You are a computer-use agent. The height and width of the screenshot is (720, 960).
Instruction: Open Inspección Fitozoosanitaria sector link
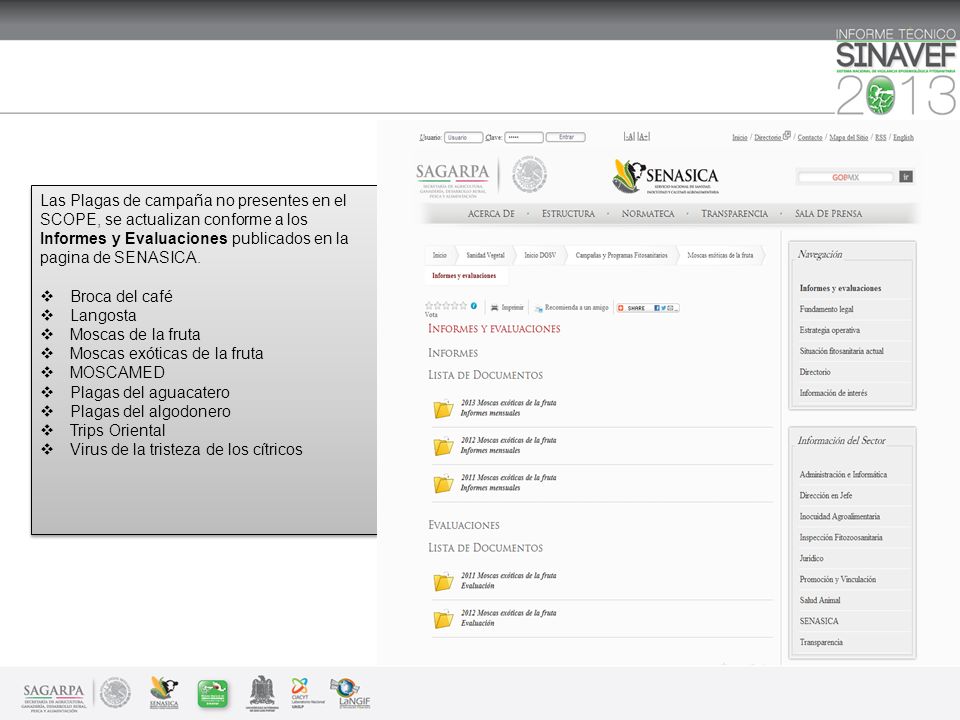[x=841, y=537]
